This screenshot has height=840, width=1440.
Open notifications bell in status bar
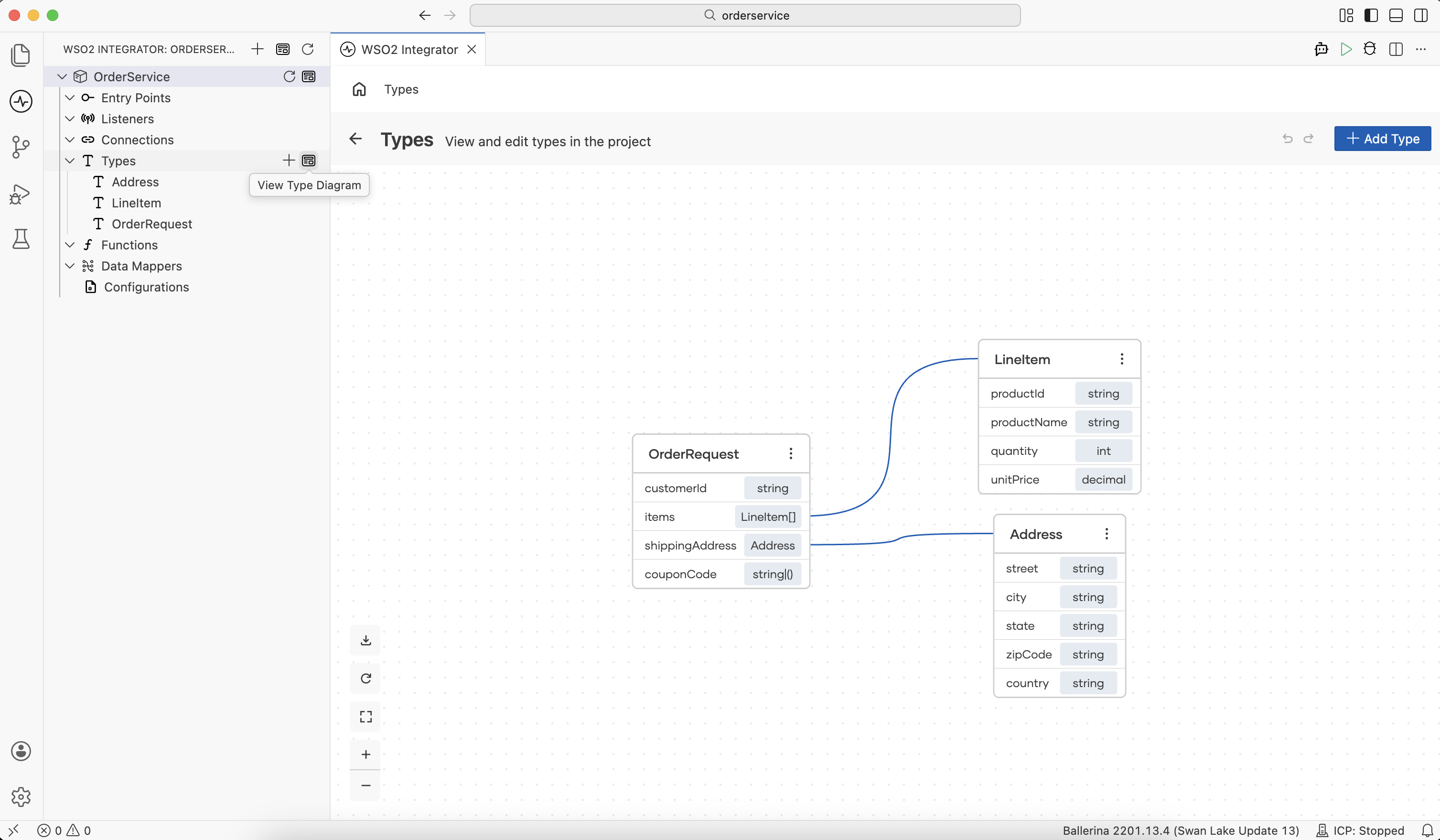[x=1427, y=830]
